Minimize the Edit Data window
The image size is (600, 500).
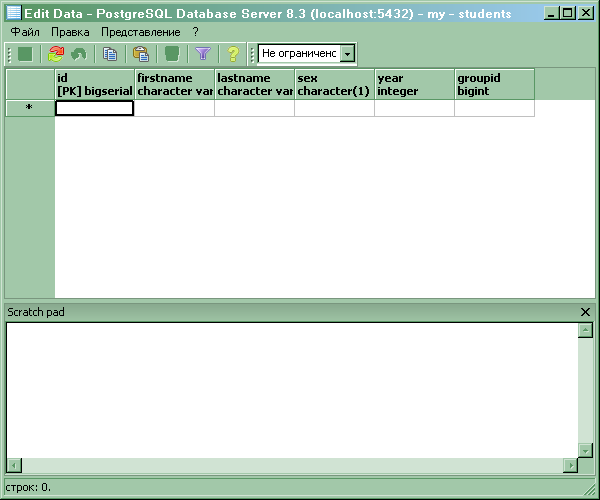pyautogui.click(x=551, y=13)
